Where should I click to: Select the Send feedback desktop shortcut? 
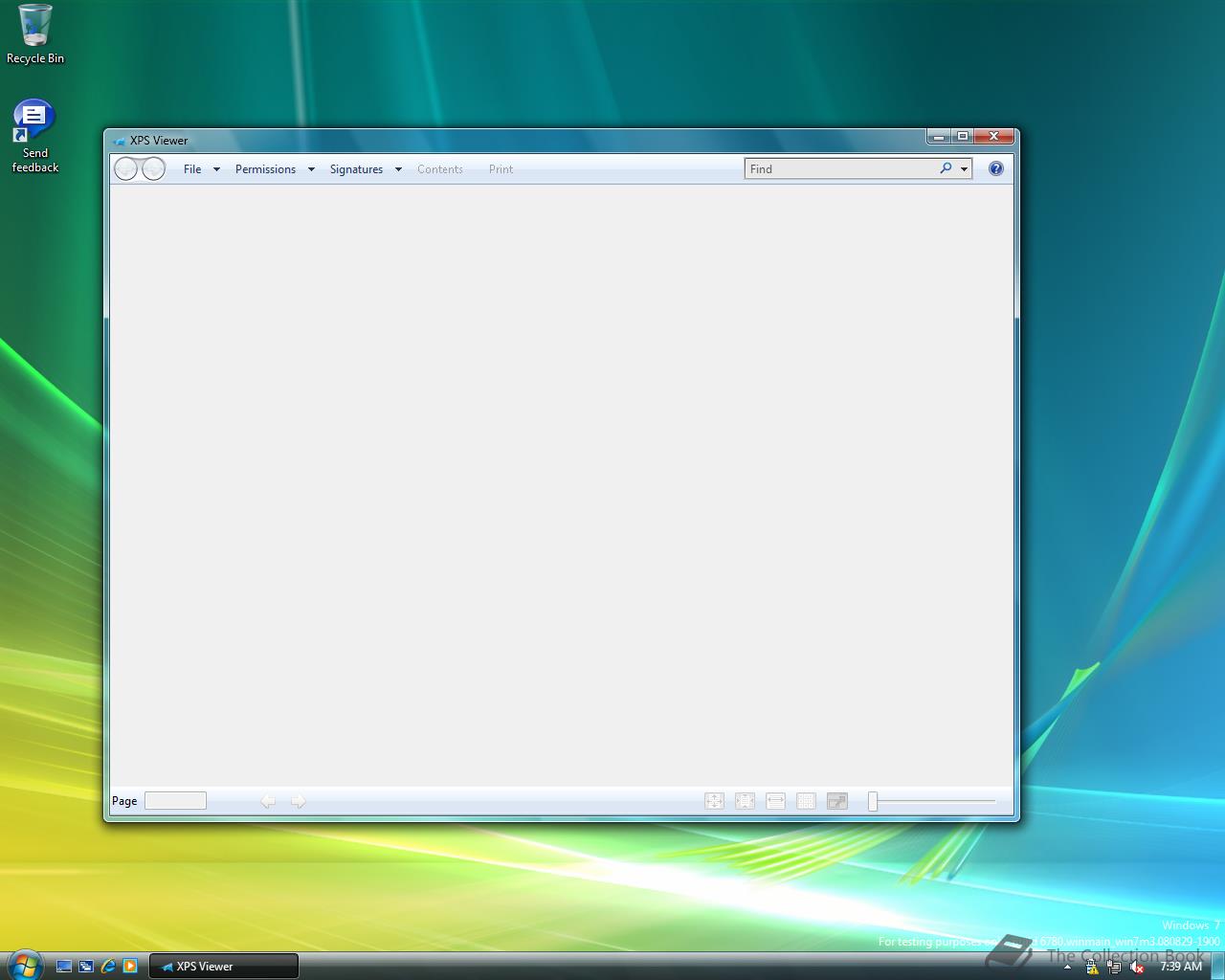click(x=34, y=137)
